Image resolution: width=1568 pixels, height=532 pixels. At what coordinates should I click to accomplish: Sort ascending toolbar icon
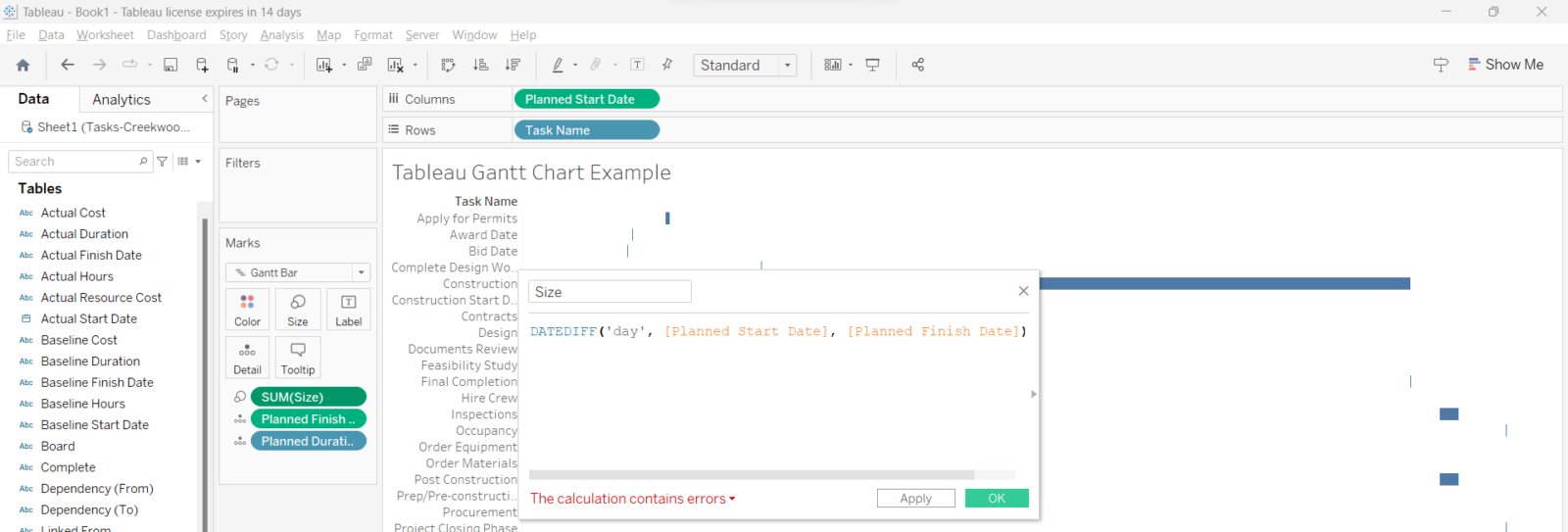click(480, 65)
